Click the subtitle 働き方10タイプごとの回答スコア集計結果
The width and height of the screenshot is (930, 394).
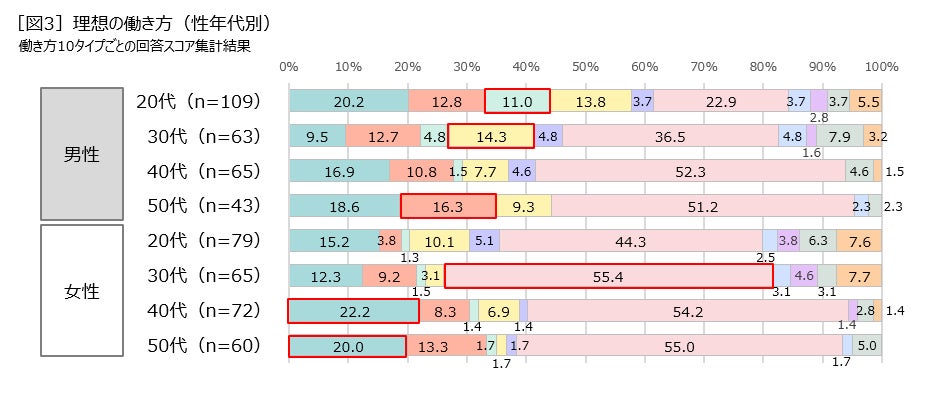[135, 47]
